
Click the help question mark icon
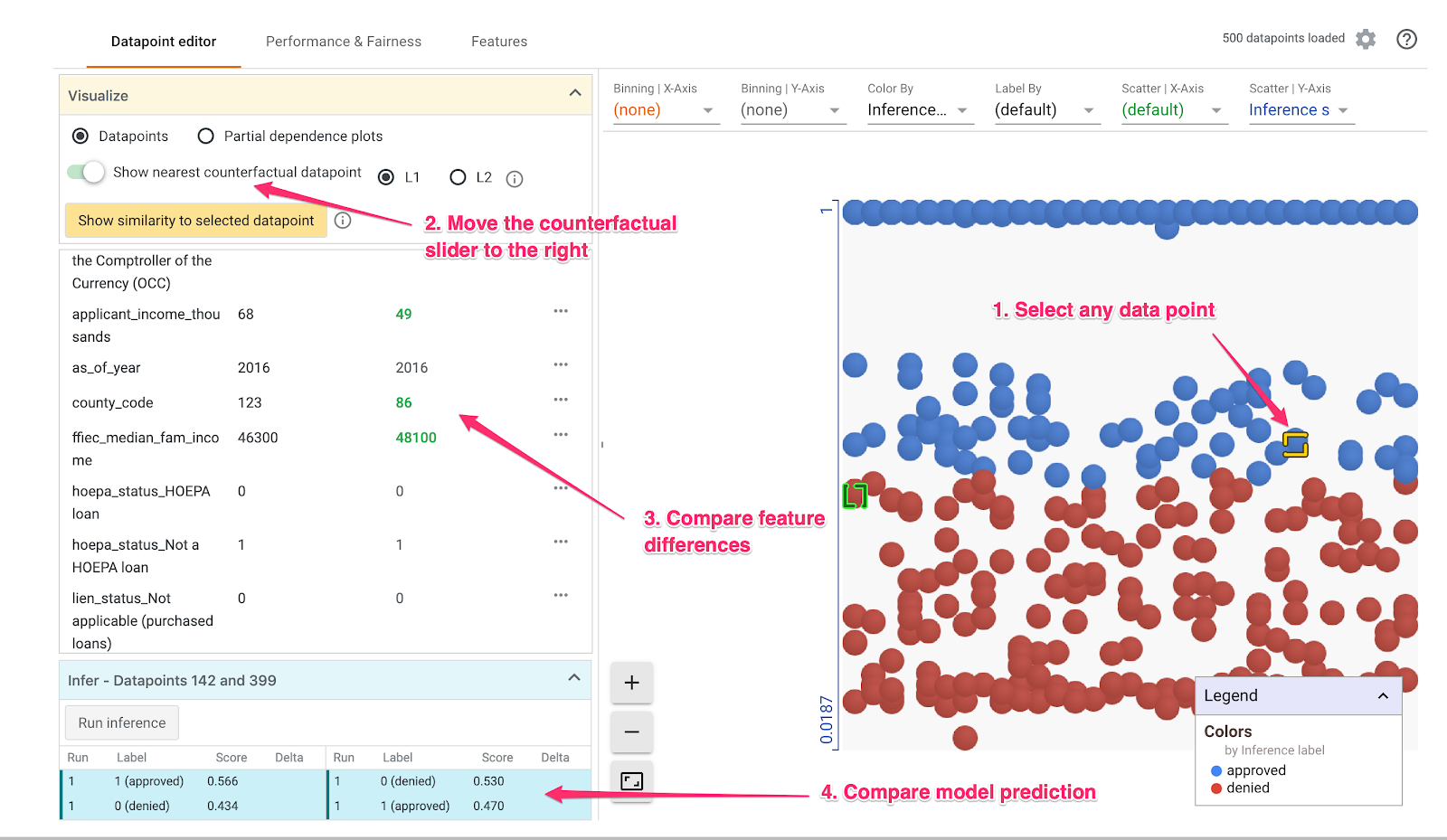click(x=1406, y=39)
